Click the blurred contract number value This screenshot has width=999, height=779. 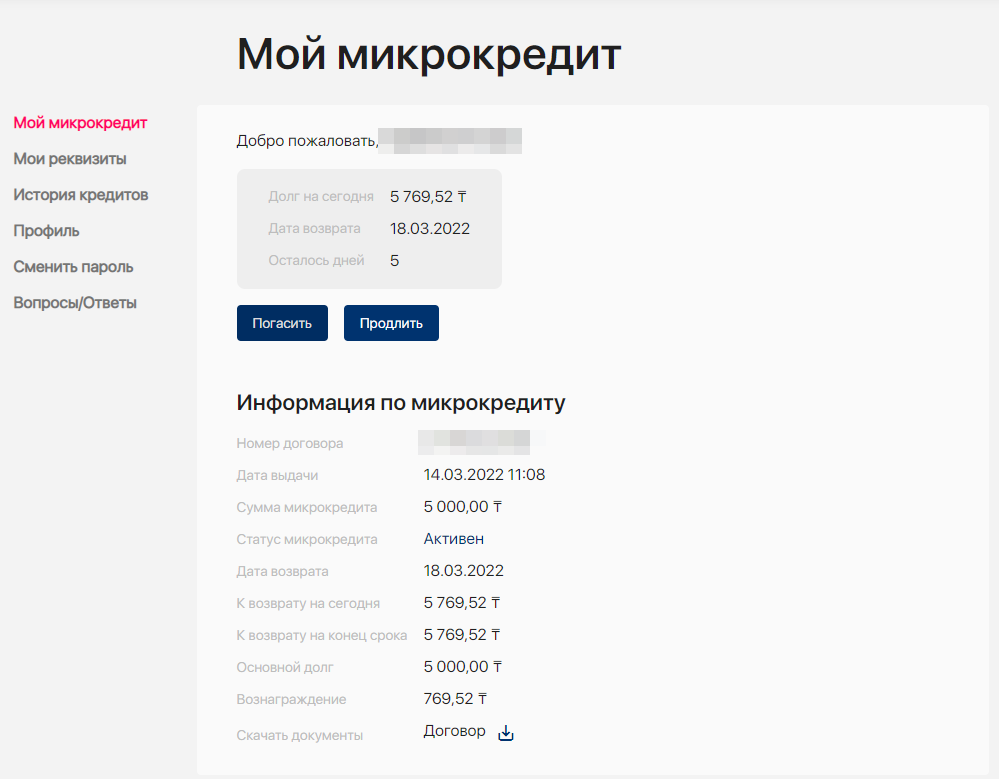coord(480,440)
